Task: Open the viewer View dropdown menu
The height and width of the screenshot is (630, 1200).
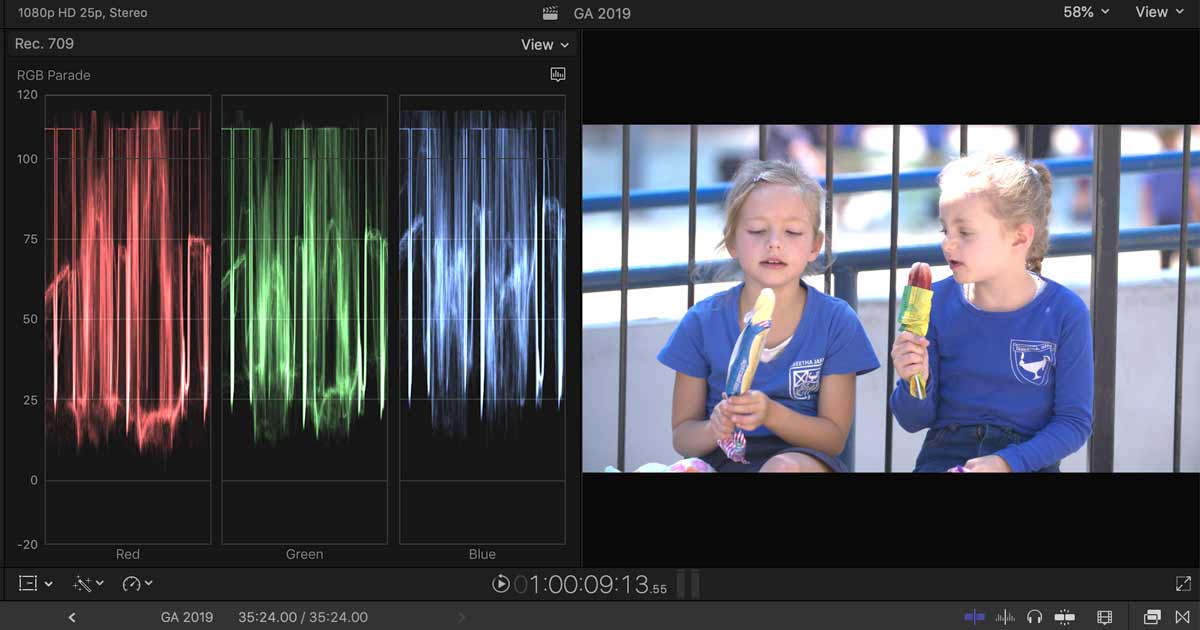Action: [1161, 12]
